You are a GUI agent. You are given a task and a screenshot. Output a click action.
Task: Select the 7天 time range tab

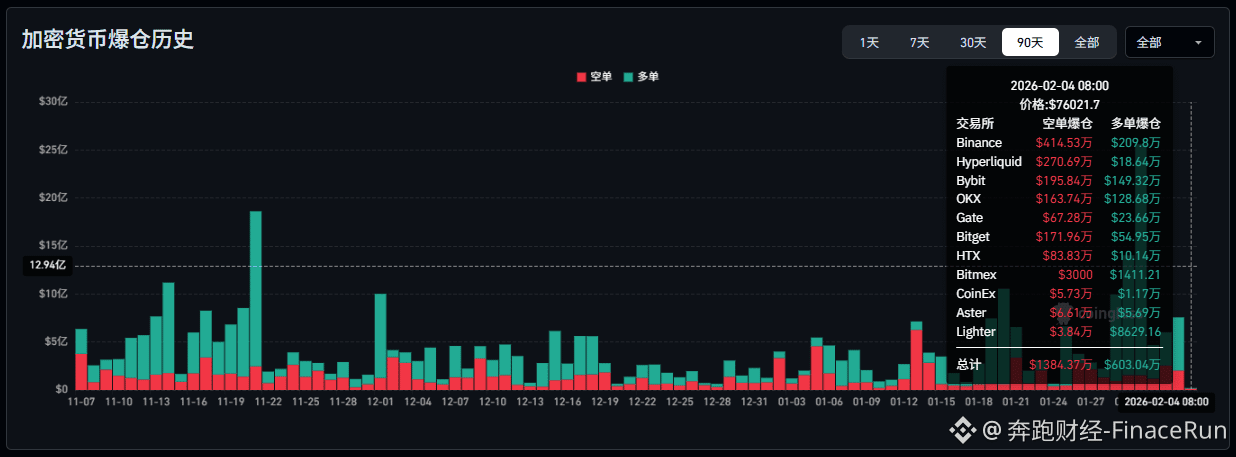coord(919,42)
